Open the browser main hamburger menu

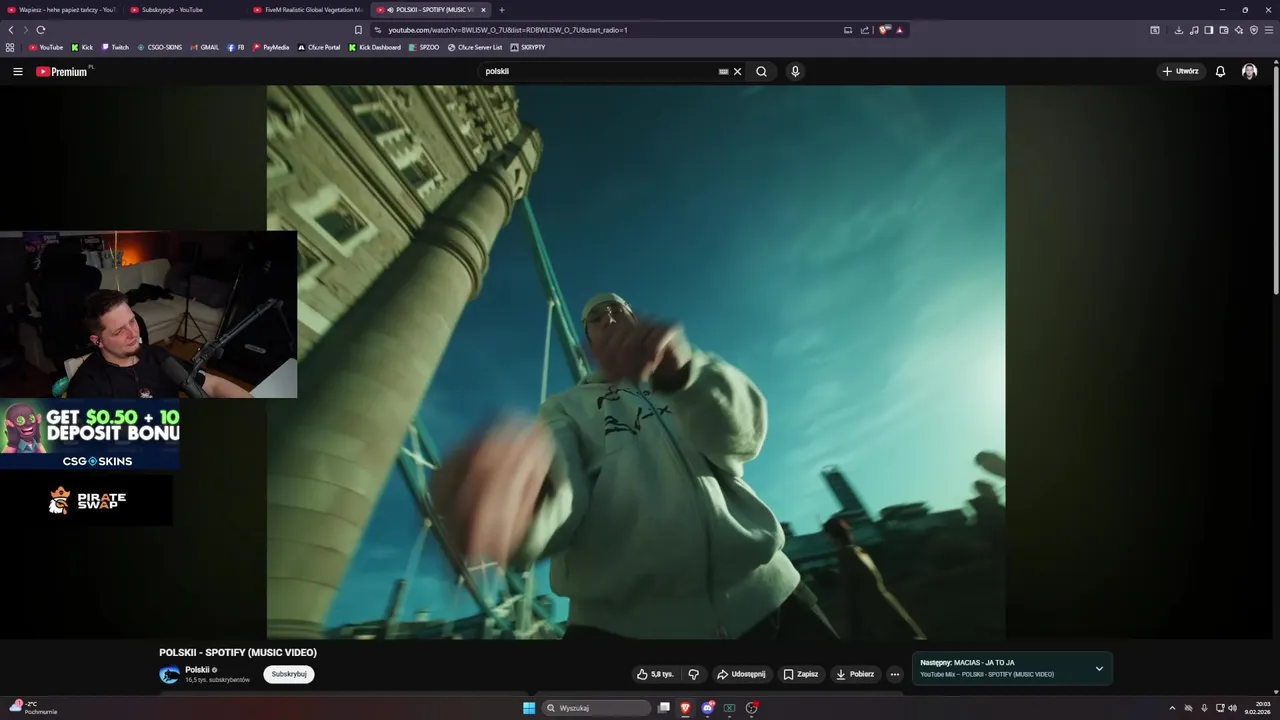coord(1269,30)
